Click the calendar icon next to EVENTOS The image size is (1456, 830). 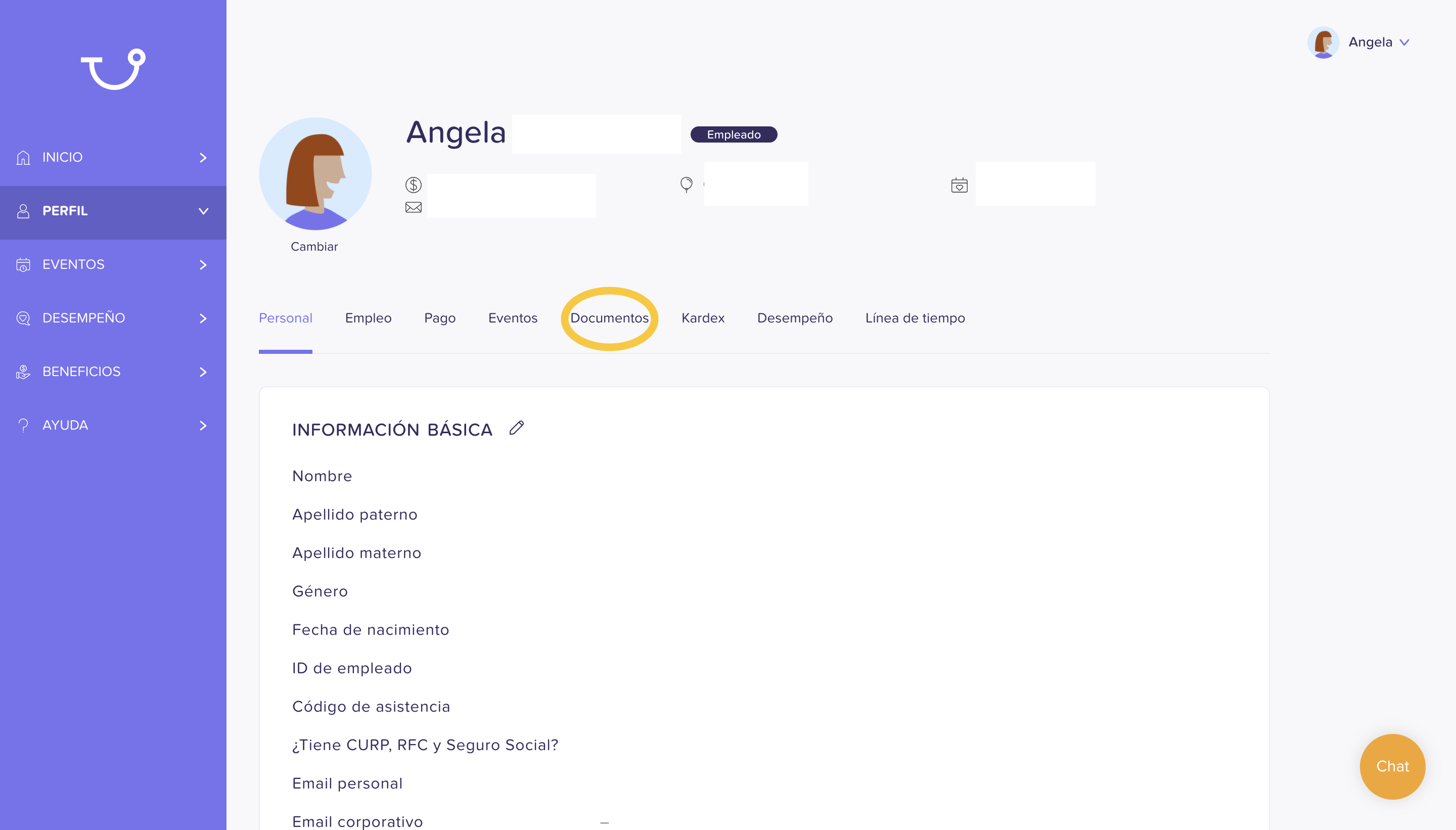click(23, 264)
